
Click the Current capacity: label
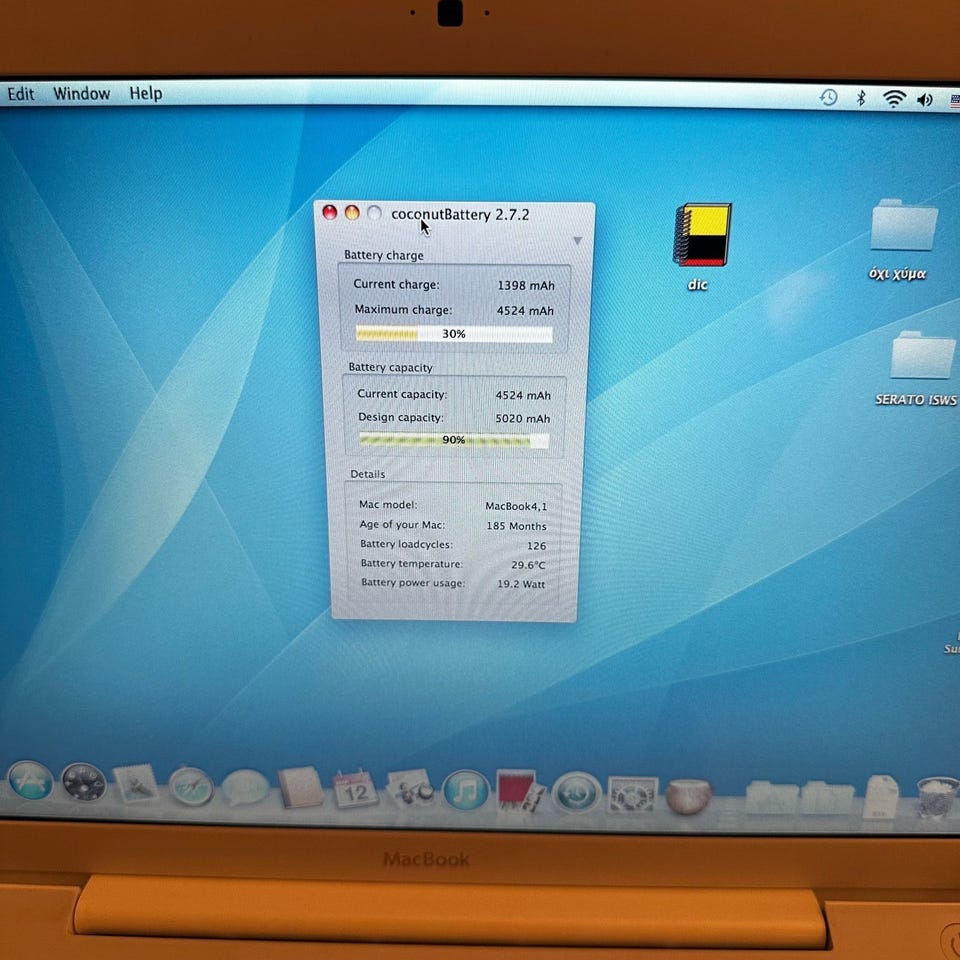[402, 394]
